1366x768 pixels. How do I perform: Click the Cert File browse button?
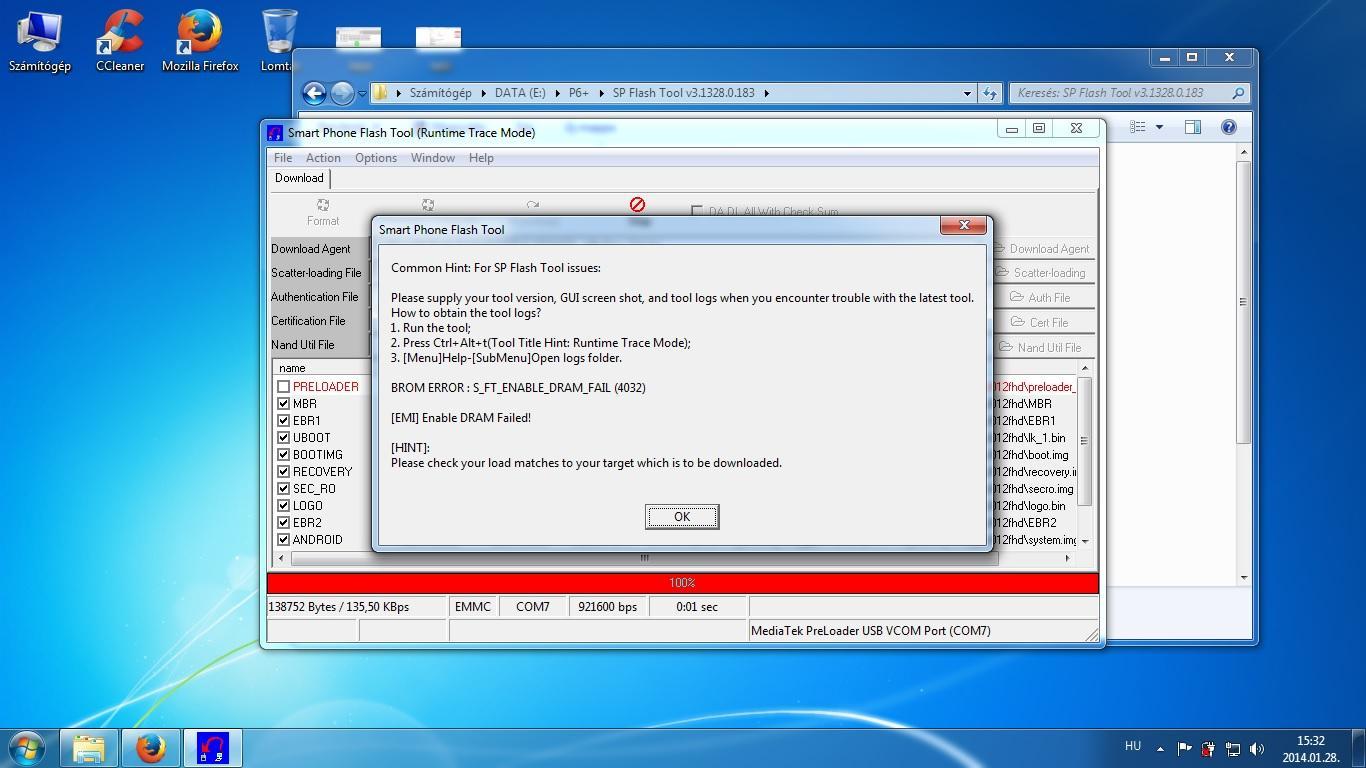click(x=1043, y=323)
